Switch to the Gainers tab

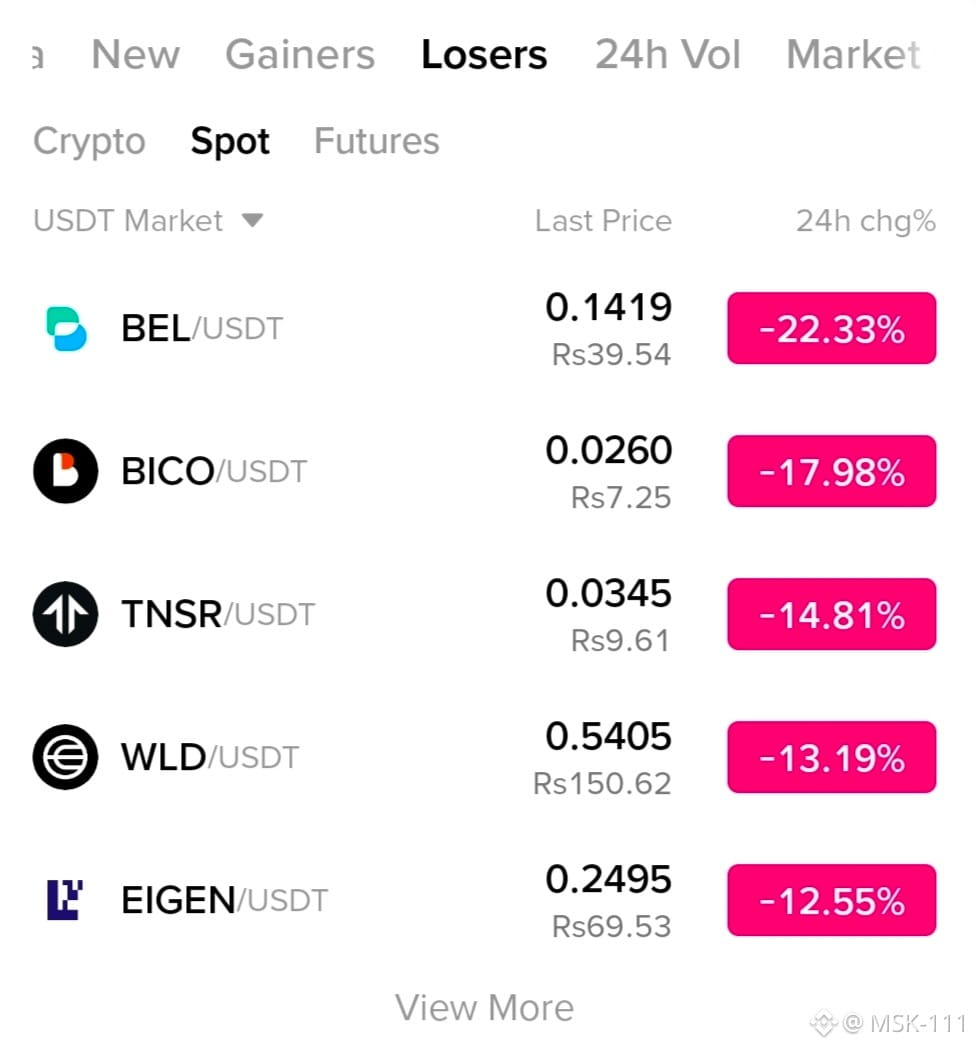(299, 54)
